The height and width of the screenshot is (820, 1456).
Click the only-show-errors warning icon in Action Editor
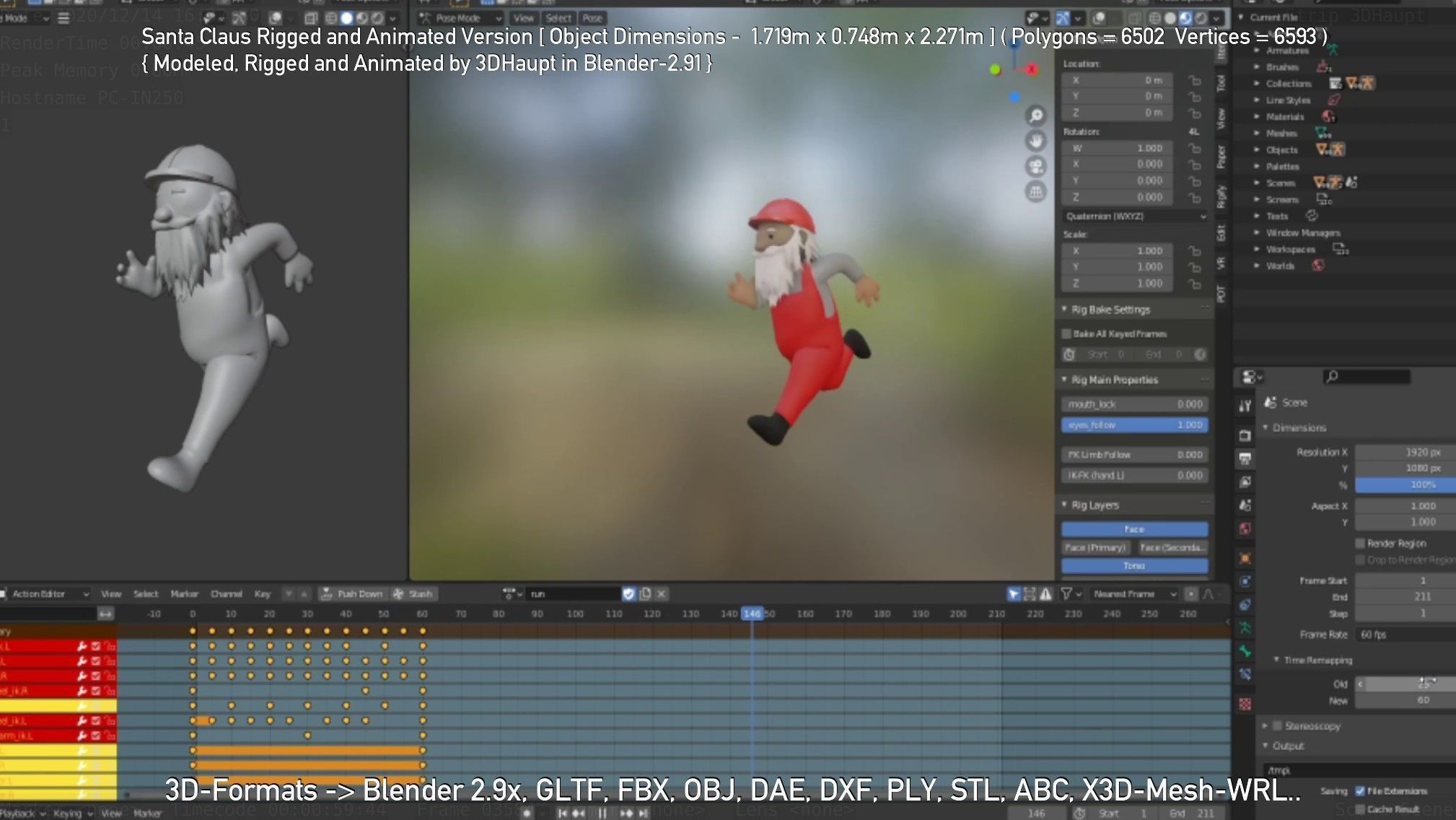point(1045,593)
